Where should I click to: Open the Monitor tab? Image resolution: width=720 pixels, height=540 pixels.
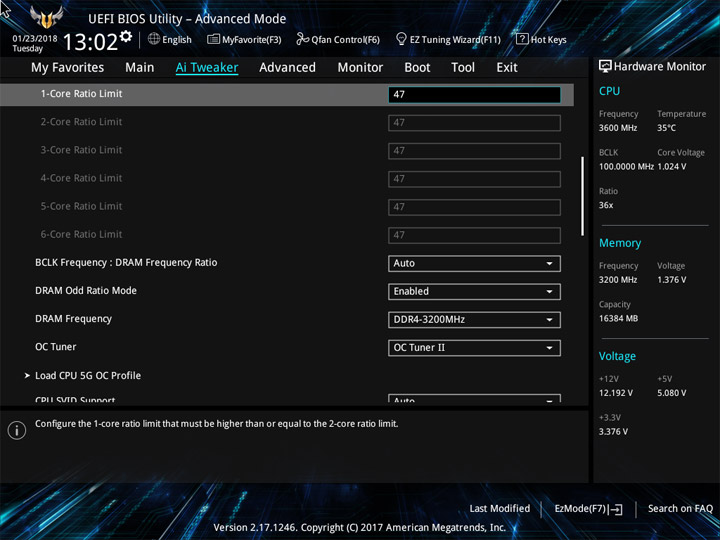pos(360,68)
